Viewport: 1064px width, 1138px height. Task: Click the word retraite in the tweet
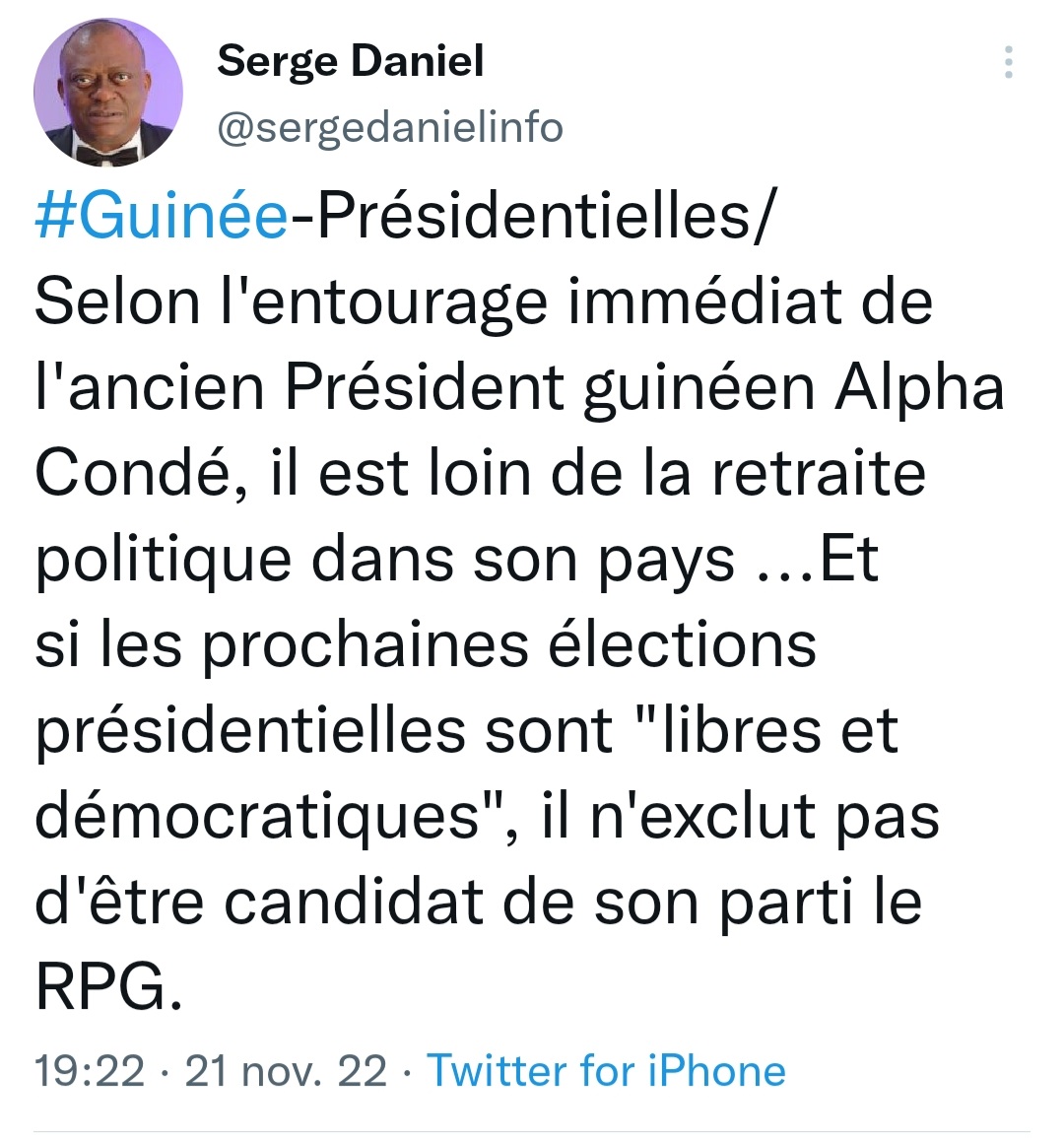[x=818, y=474]
